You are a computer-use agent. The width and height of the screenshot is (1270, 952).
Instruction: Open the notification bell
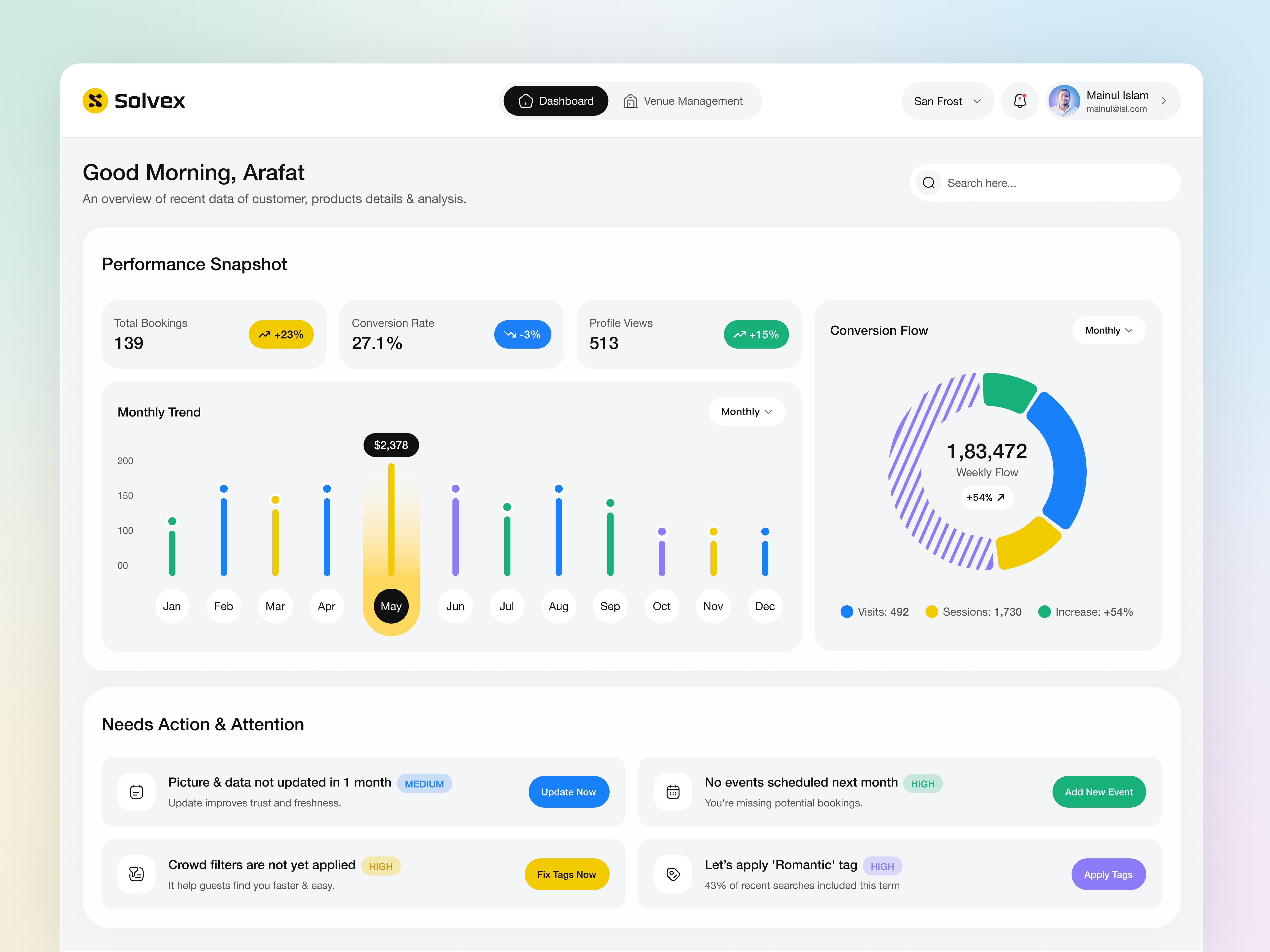point(1020,100)
